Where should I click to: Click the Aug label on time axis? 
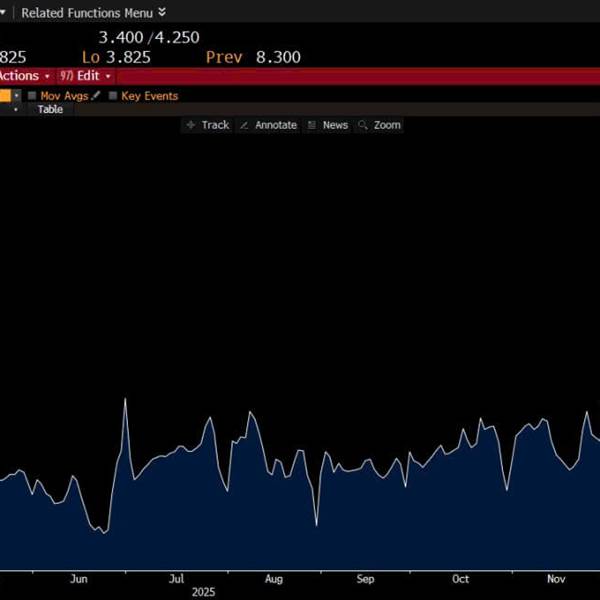coord(274,579)
